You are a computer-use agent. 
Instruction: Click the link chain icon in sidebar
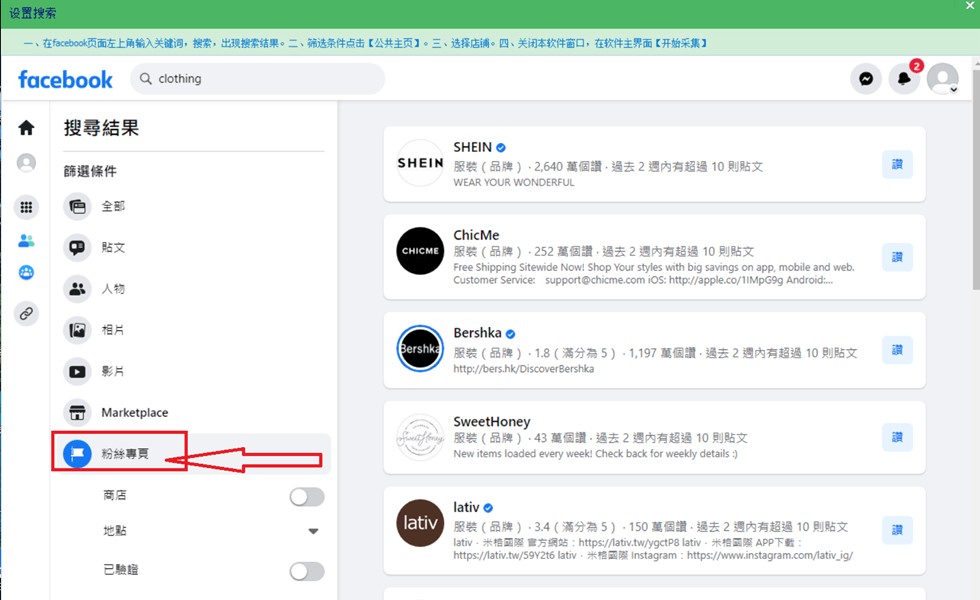pyautogui.click(x=26, y=313)
